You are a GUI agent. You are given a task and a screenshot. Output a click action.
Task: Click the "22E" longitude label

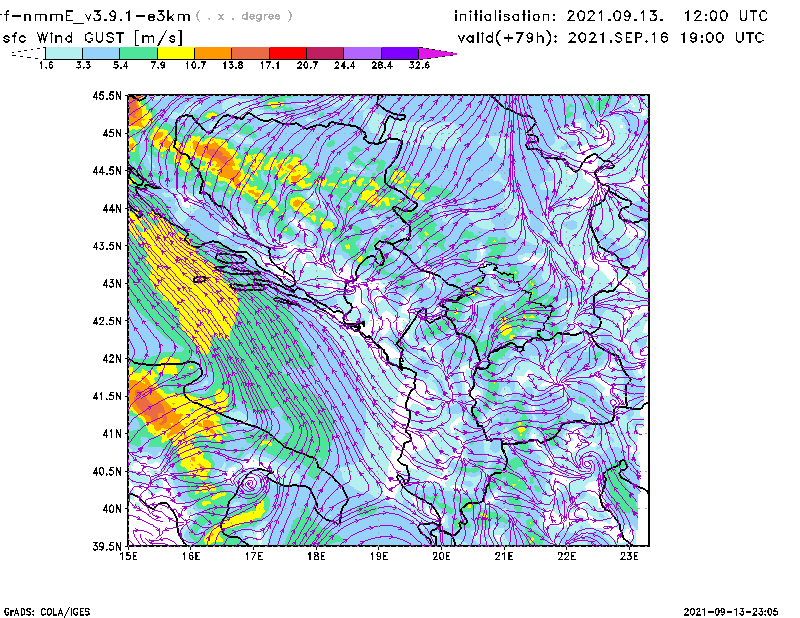567,556
